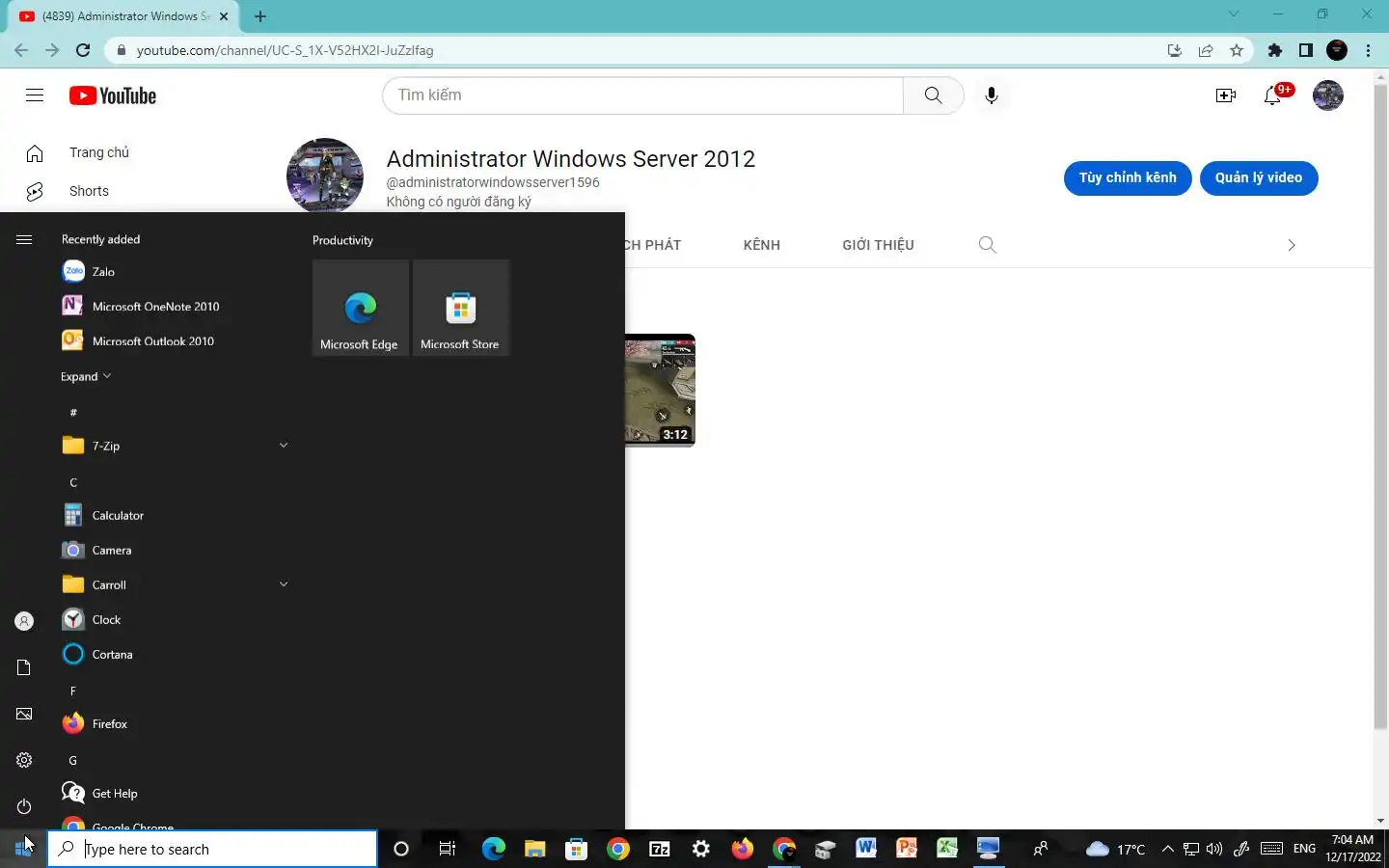Click the YouTube logo

coord(113,95)
